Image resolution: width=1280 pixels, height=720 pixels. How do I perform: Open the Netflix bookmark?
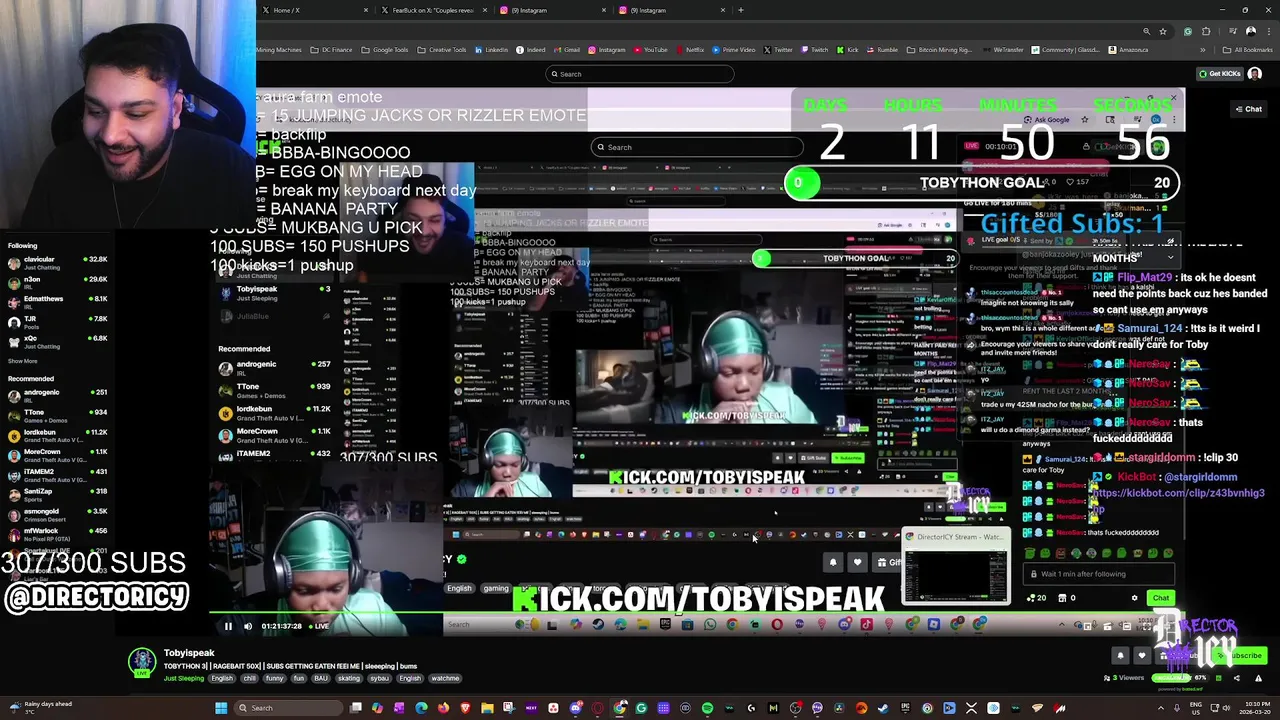pyautogui.click(x=690, y=50)
